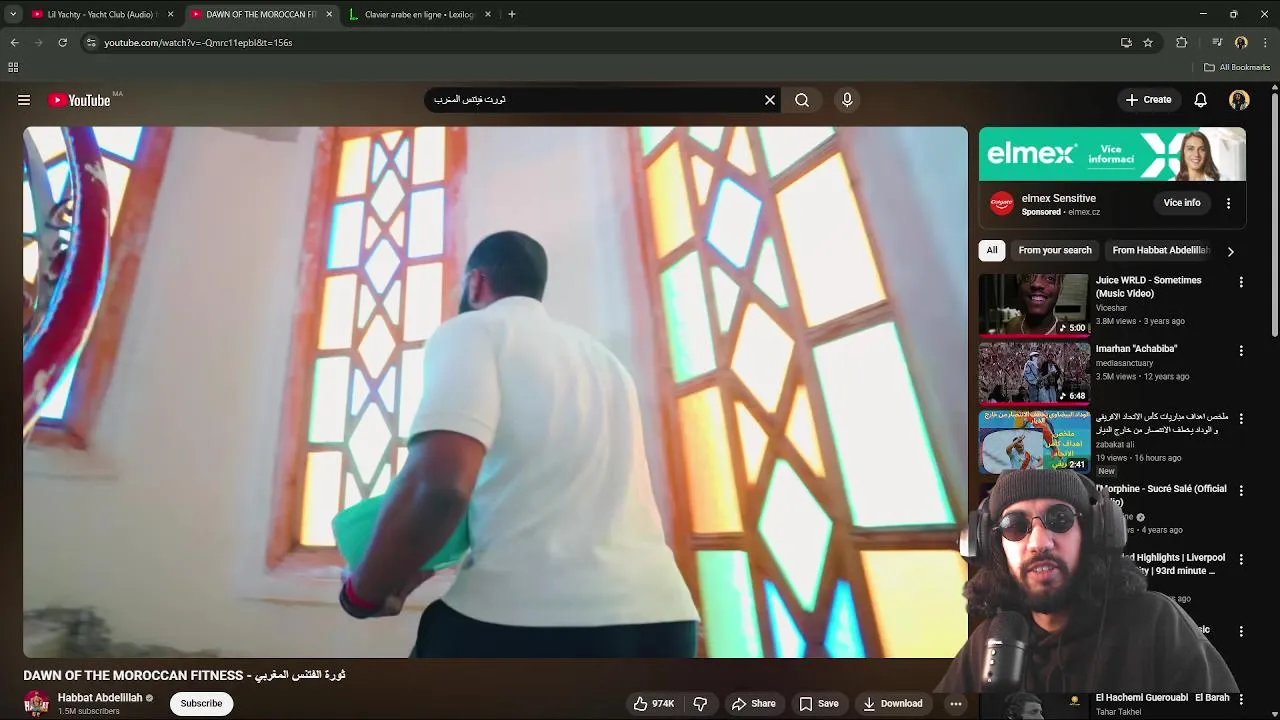
Task: Click the magnifier search button
Action: point(802,100)
